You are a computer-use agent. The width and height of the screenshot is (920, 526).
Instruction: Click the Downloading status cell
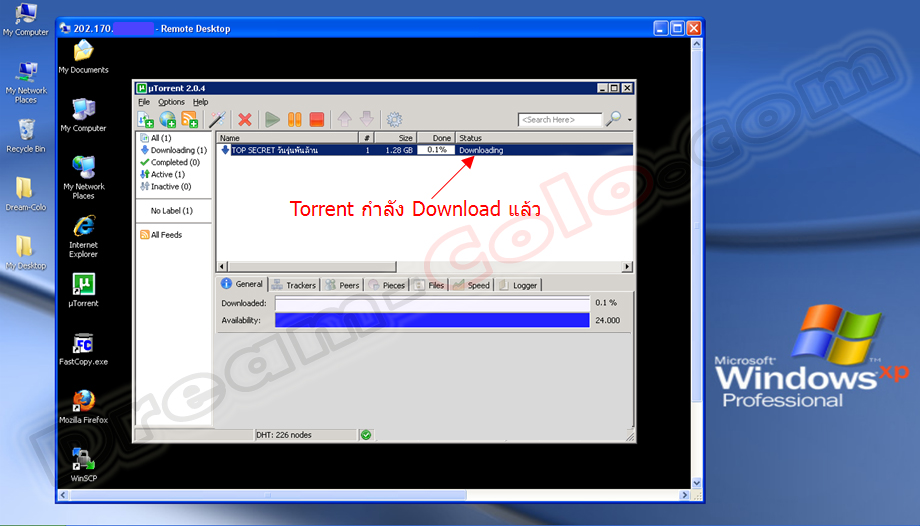coord(481,150)
